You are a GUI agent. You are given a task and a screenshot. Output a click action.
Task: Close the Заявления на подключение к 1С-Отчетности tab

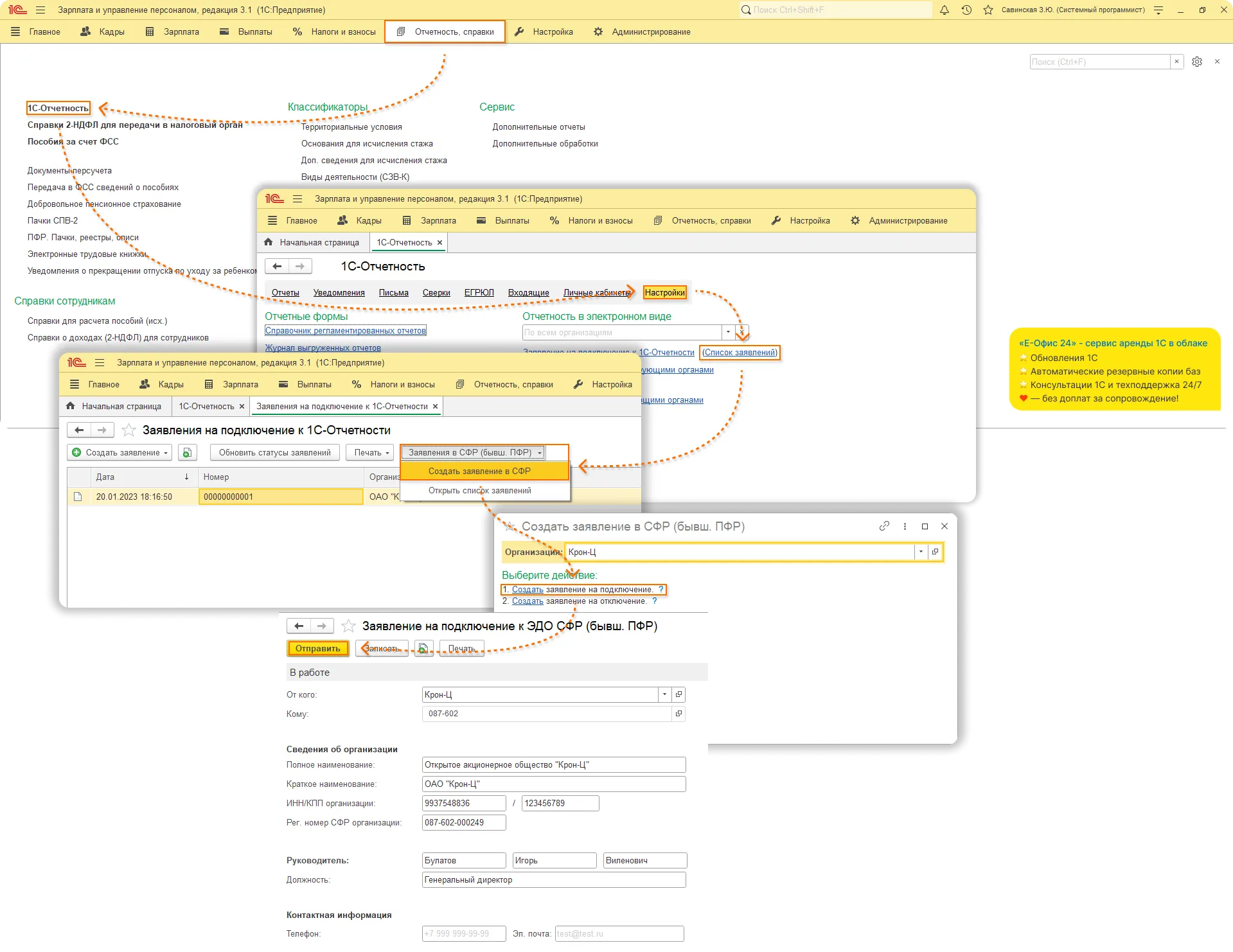(x=435, y=407)
